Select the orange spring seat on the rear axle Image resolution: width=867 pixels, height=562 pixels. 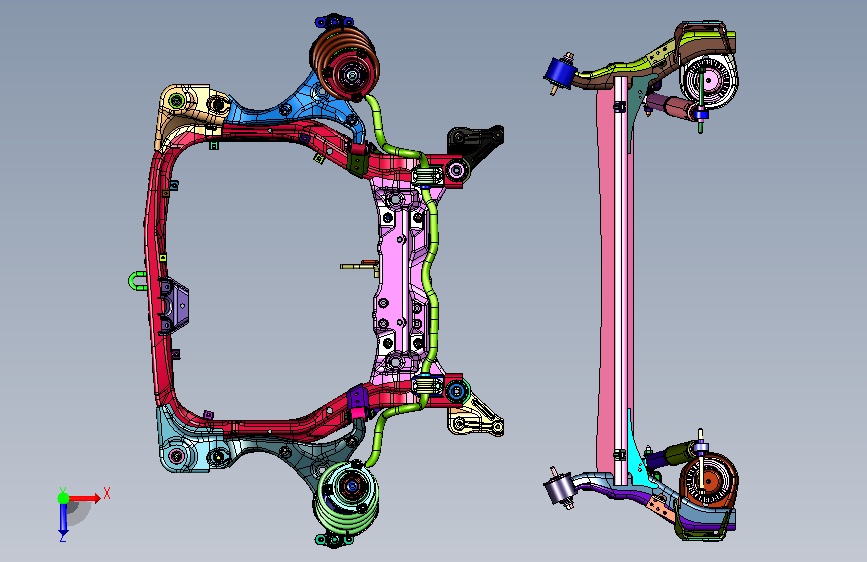pos(709,480)
